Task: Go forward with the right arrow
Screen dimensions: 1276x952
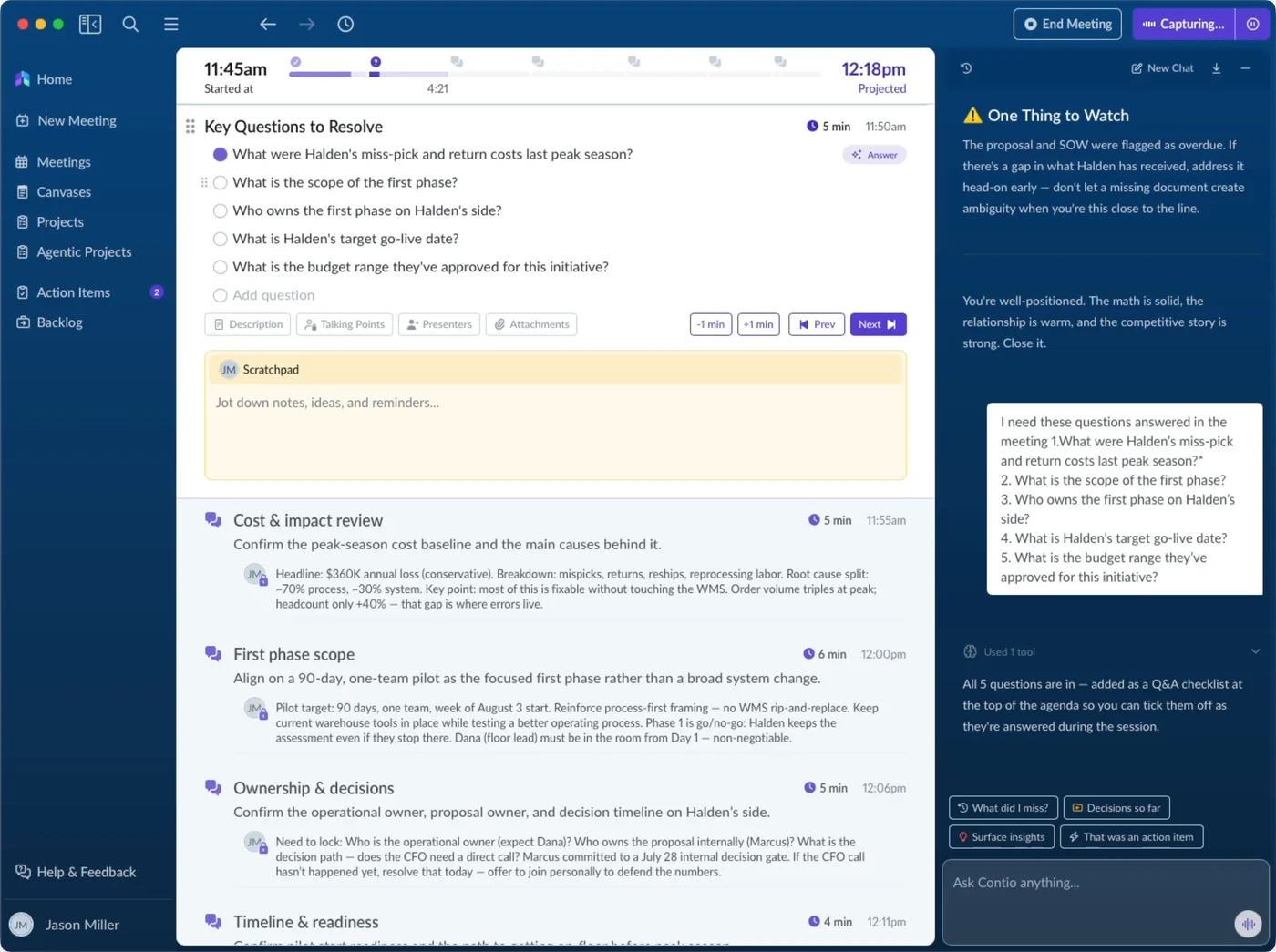Action: (x=306, y=25)
